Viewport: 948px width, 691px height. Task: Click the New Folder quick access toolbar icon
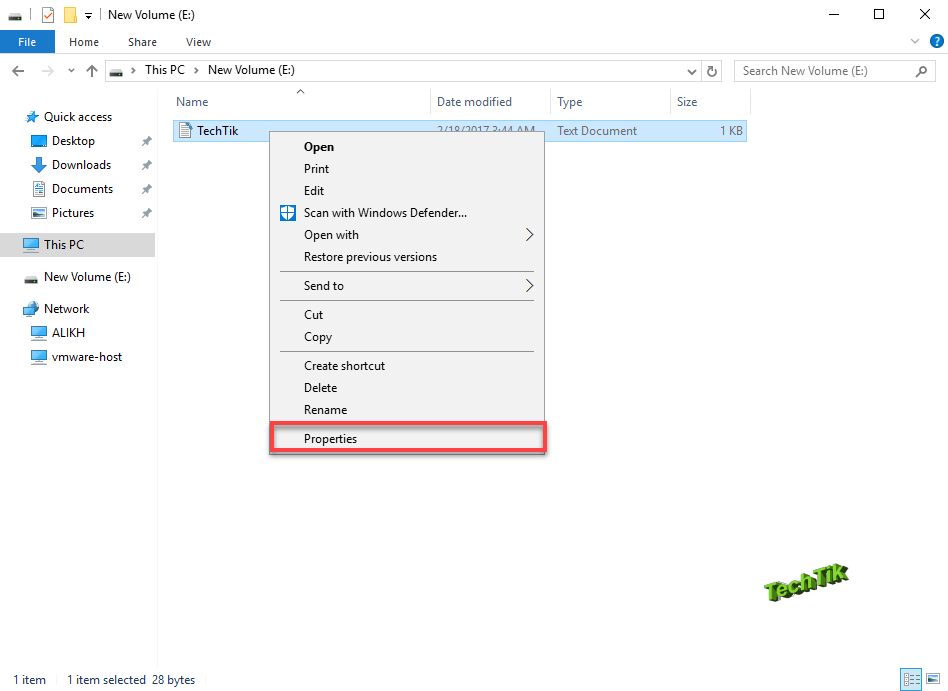tap(71, 15)
